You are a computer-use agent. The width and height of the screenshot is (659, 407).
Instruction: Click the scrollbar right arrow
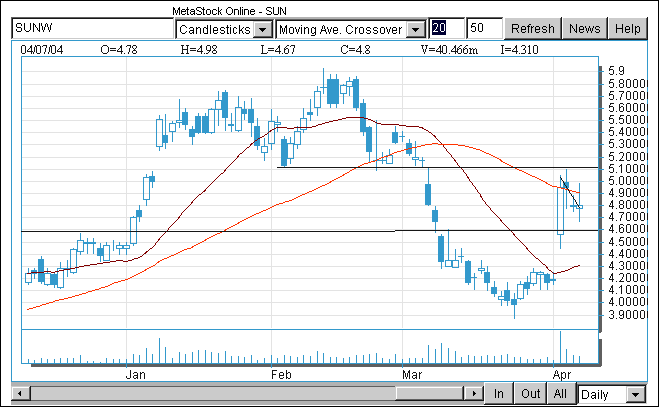pyautogui.click(x=474, y=394)
